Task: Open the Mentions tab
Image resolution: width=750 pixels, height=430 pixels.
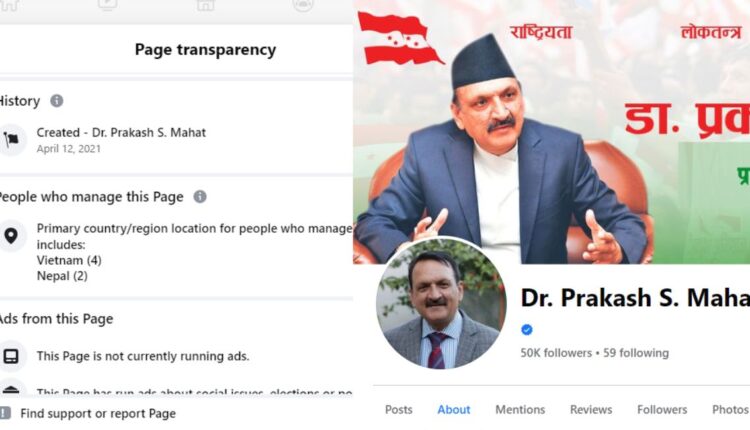Action: [x=520, y=410]
